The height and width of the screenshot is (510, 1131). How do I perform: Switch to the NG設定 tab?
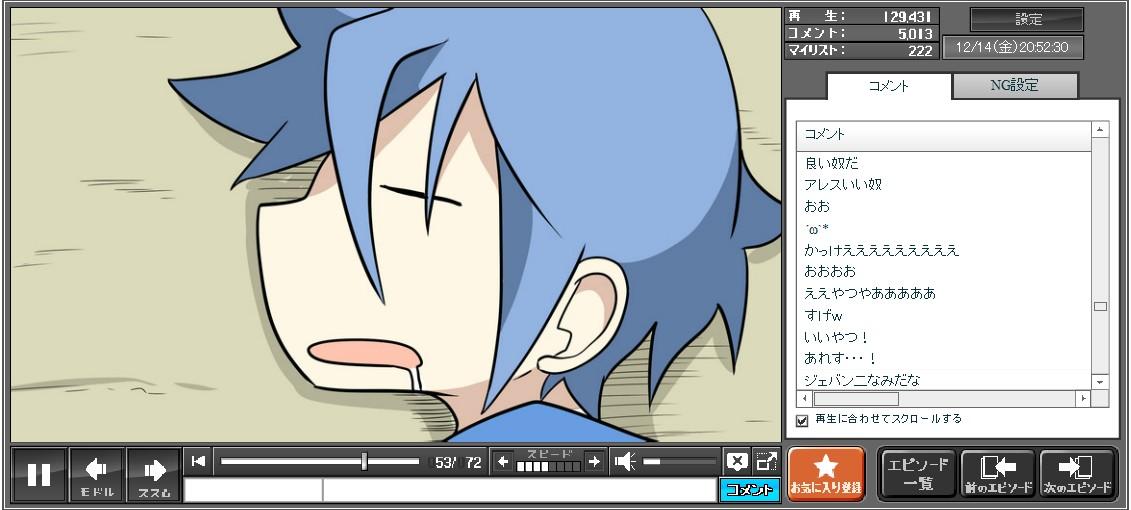pos(1014,86)
